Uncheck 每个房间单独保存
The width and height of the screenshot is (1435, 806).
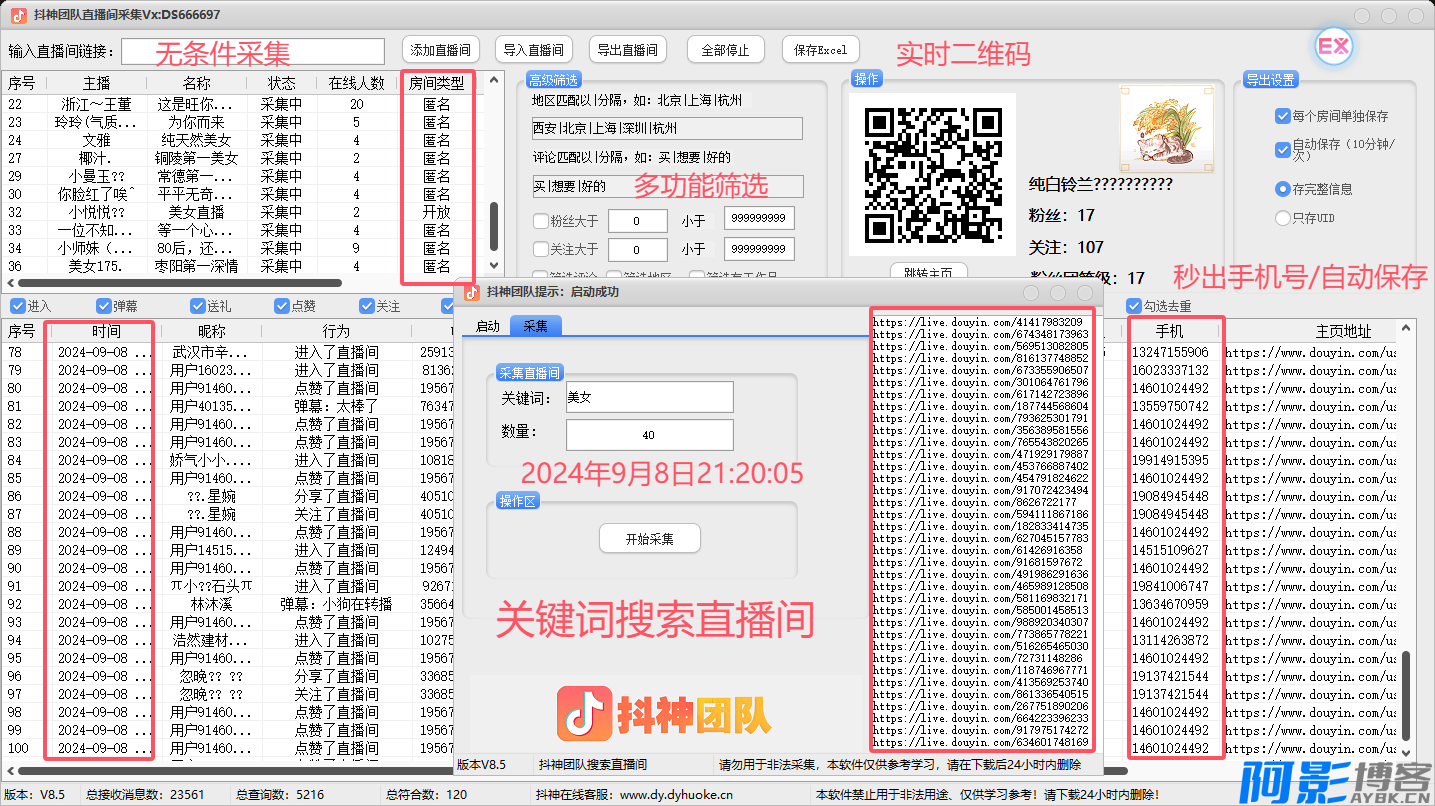(x=1283, y=116)
